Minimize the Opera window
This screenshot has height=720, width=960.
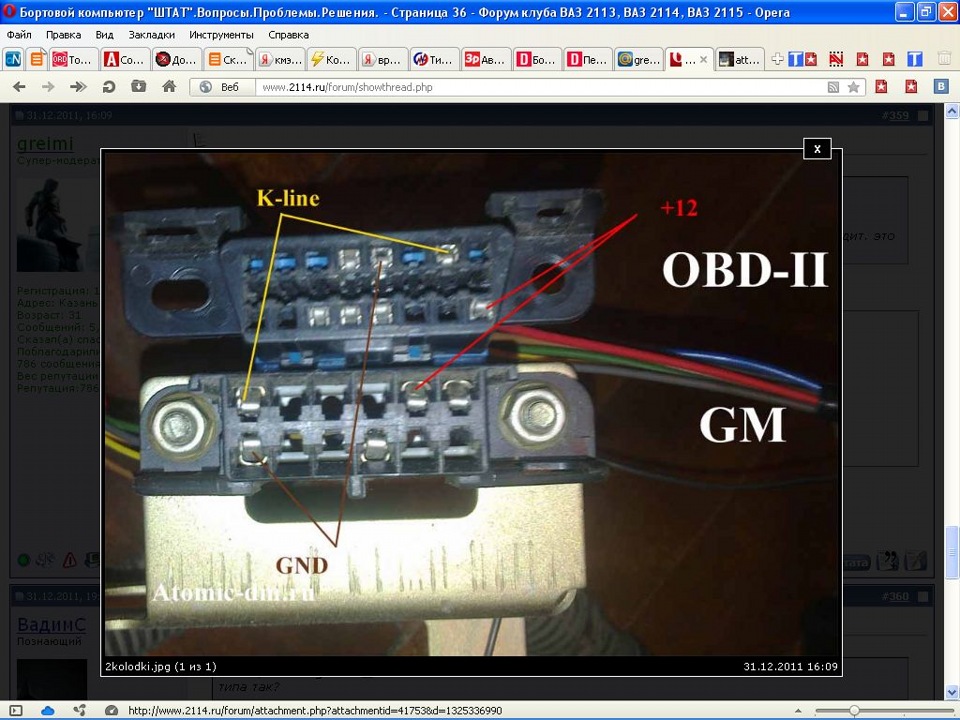[904, 12]
